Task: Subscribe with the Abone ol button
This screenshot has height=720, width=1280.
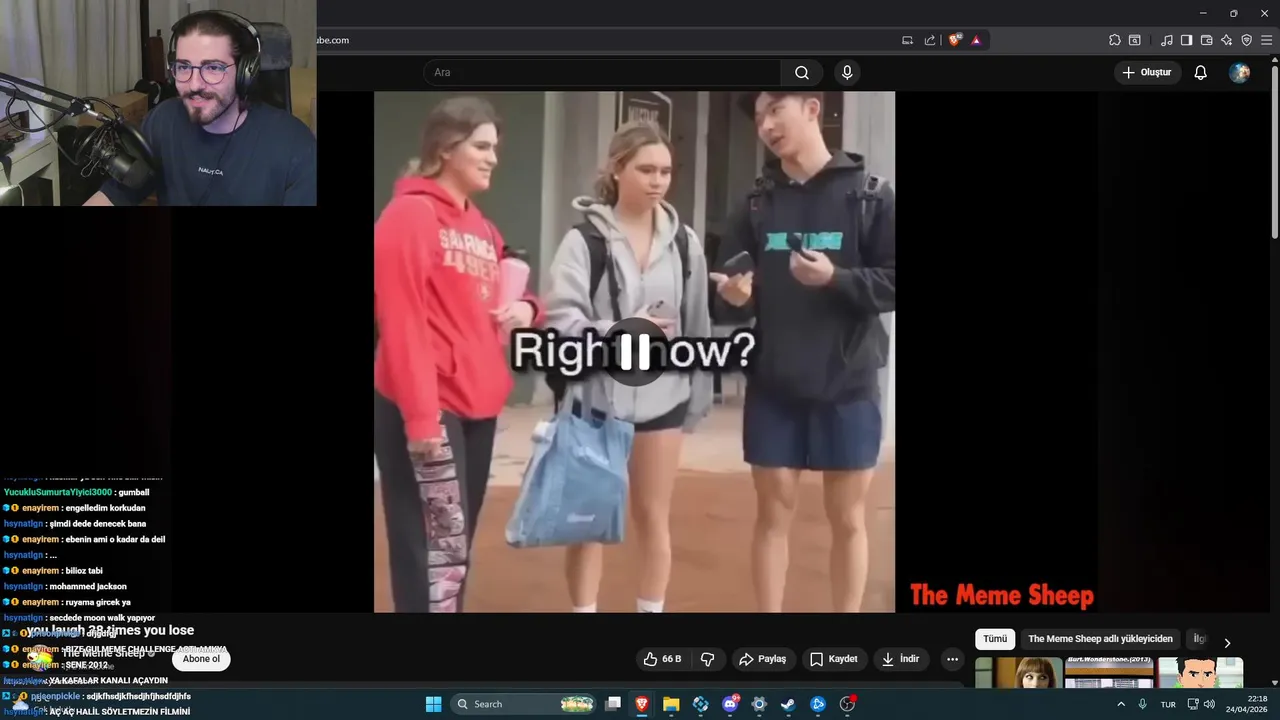Action: pyautogui.click(x=201, y=659)
